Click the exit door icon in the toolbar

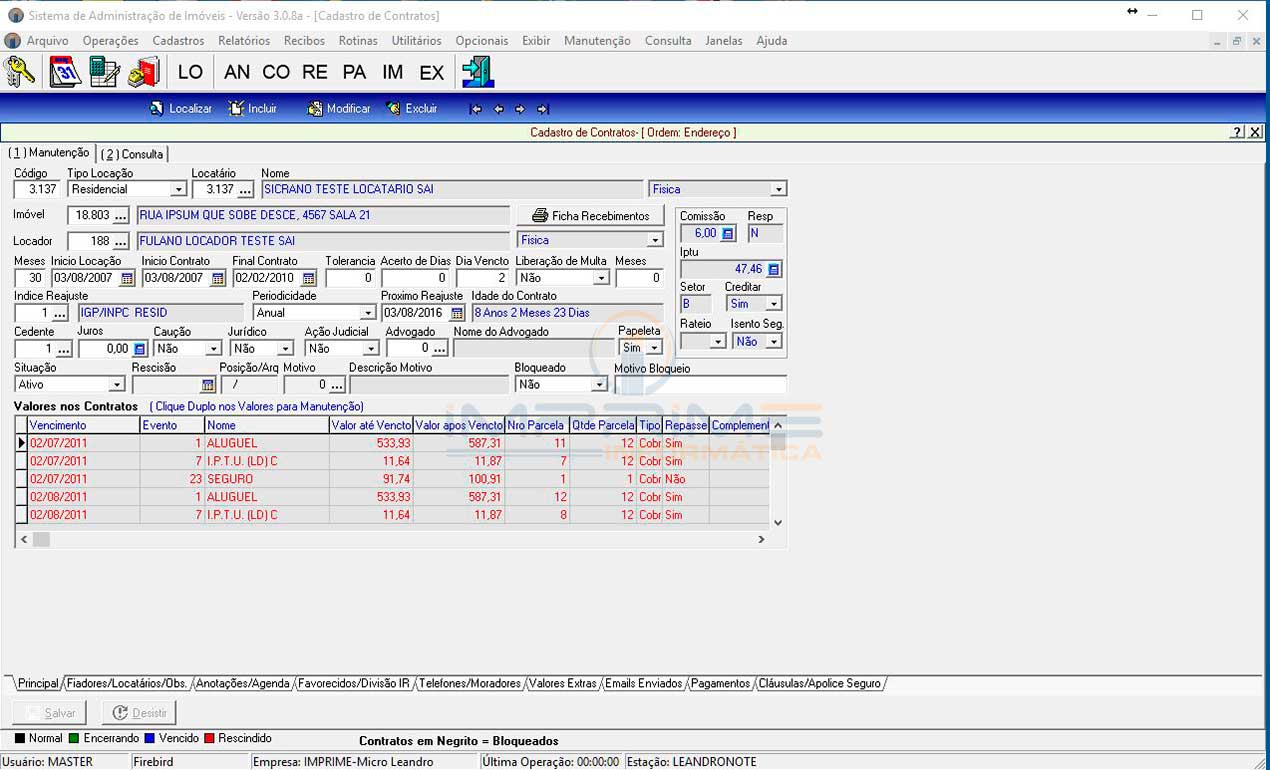(x=477, y=72)
